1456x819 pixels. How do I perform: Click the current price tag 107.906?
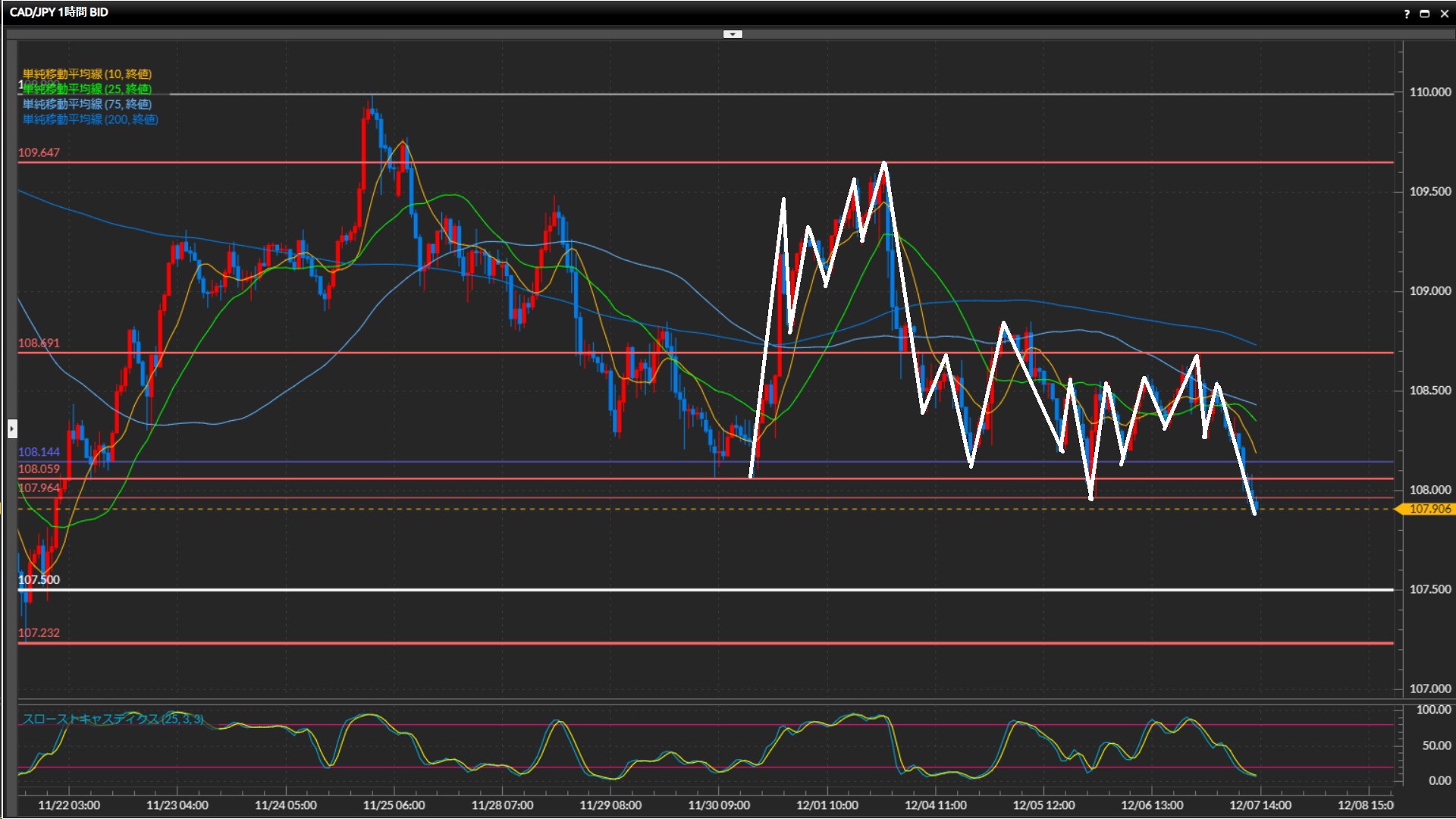click(x=1429, y=509)
